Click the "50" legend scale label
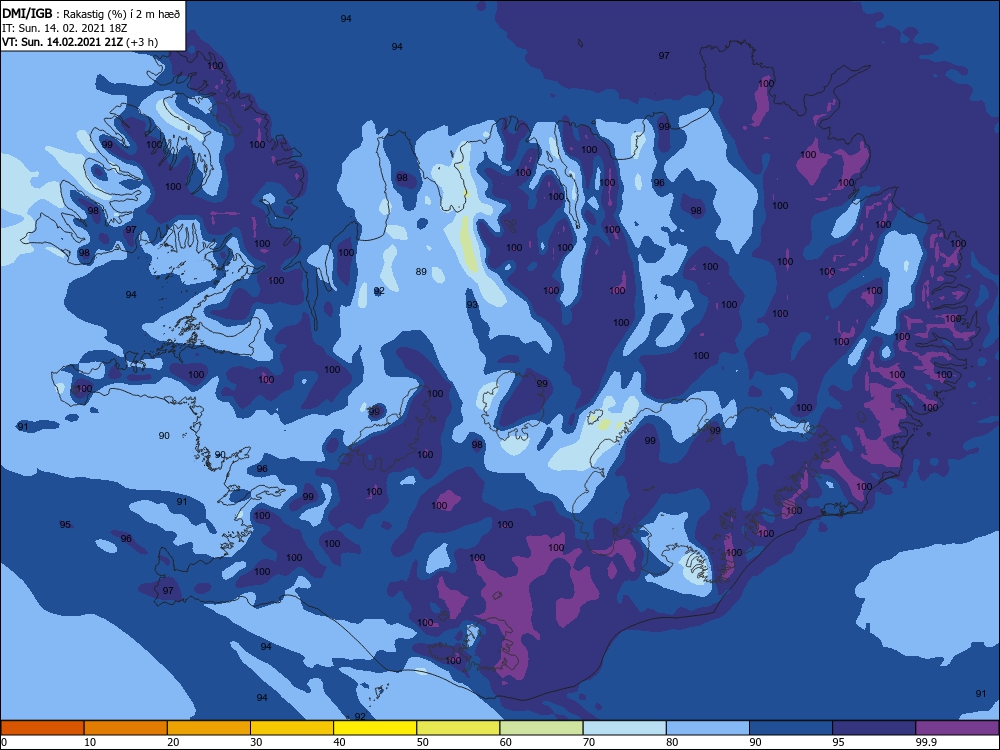Screen dimensions: 1000x750 (x=423, y=742)
